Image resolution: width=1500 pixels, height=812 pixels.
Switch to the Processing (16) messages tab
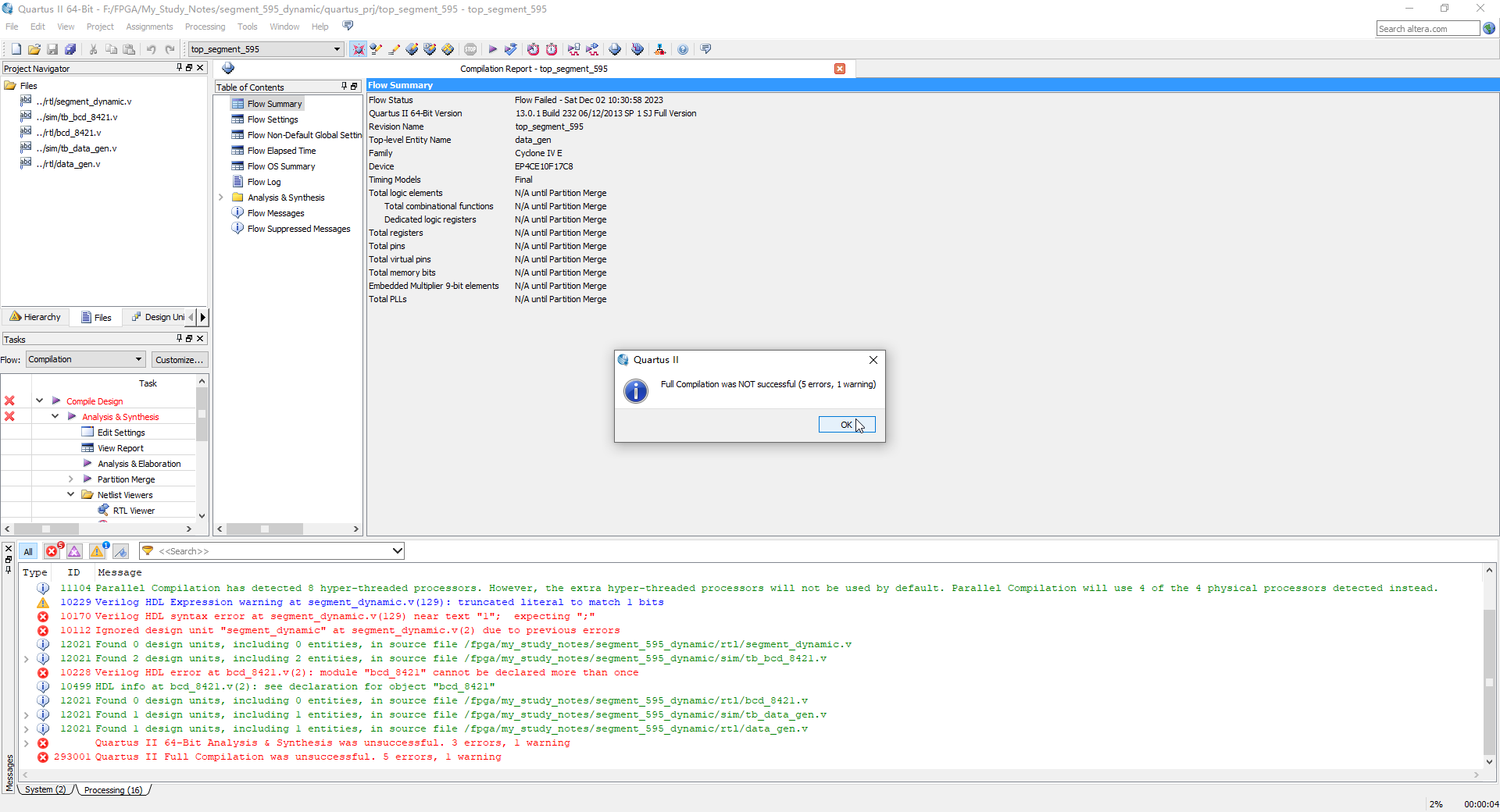point(113,789)
